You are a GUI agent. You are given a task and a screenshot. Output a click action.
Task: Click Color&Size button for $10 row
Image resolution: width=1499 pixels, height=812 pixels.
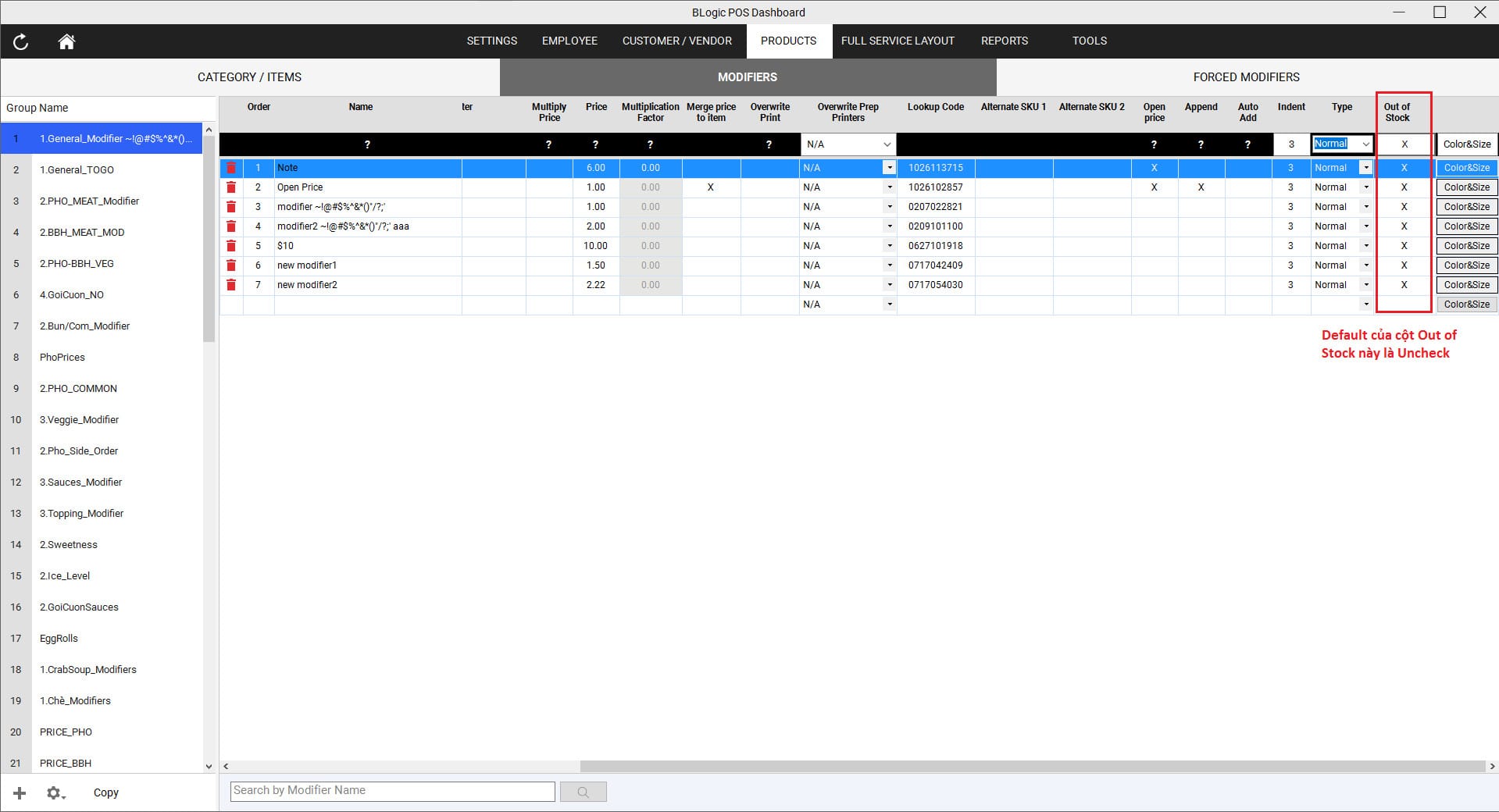point(1466,246)
